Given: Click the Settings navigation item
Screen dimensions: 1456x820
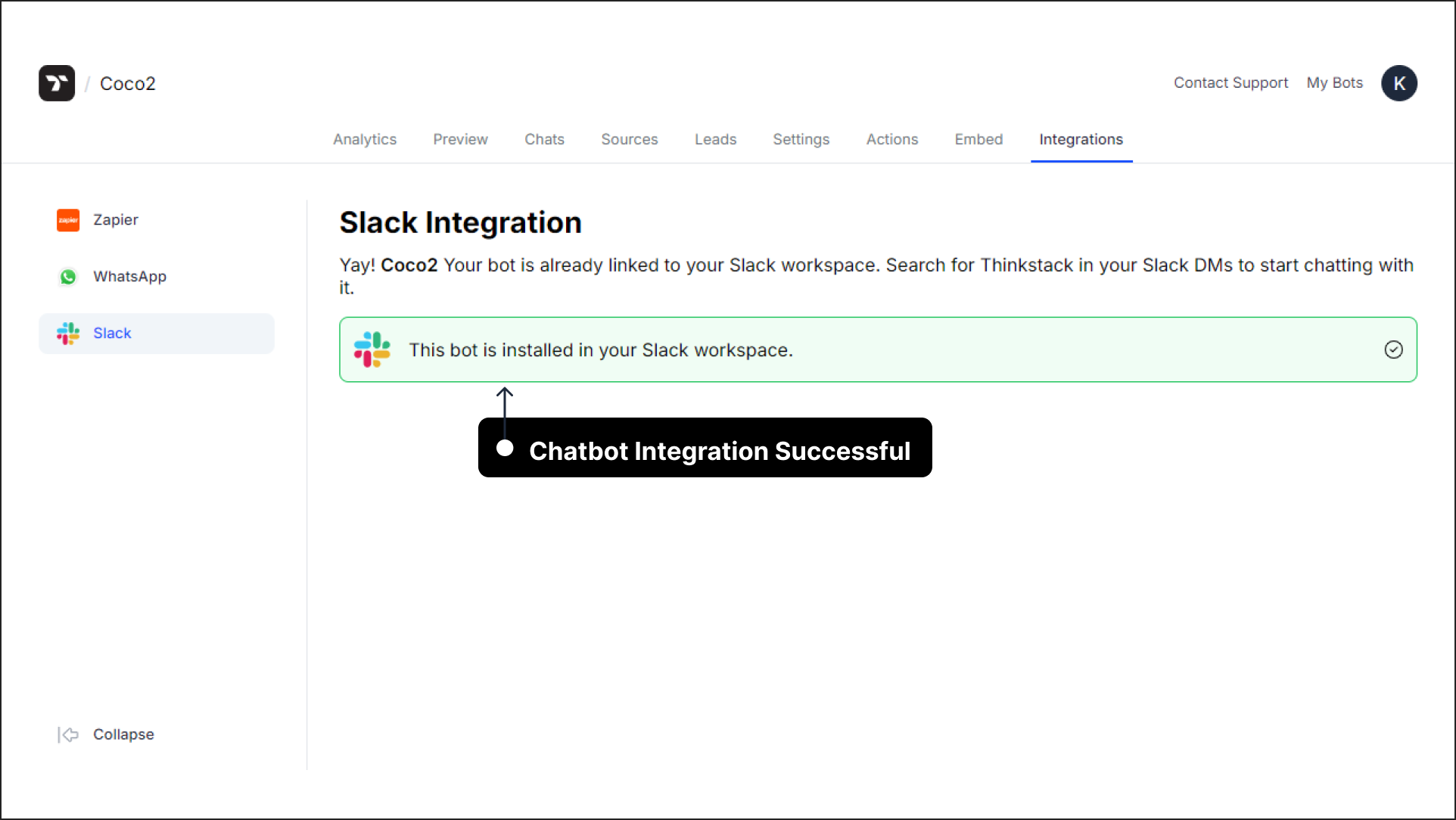Looking at the screenshot, I should (800, 139).
